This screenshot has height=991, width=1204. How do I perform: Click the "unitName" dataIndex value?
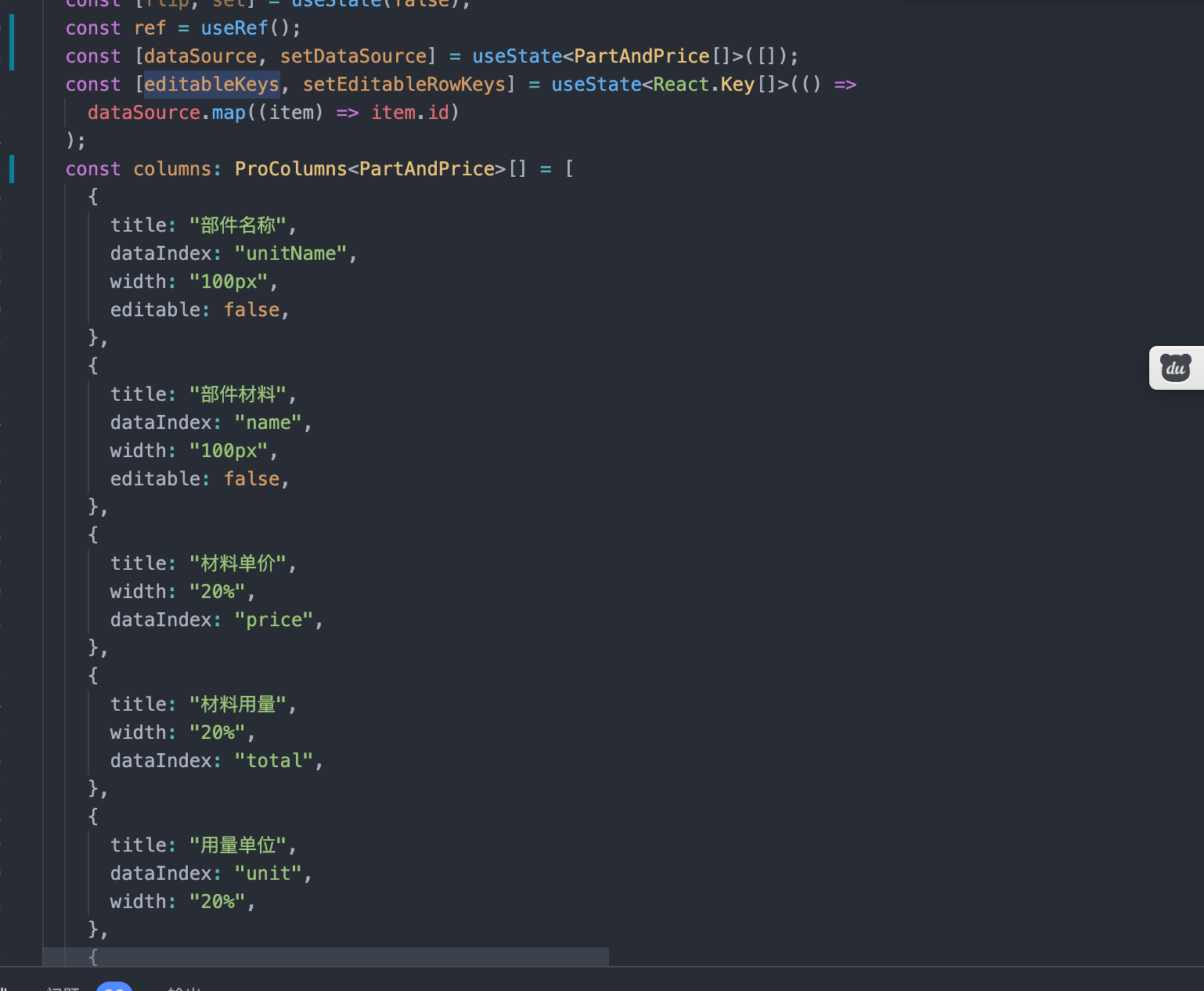click(x=290, y=253)
